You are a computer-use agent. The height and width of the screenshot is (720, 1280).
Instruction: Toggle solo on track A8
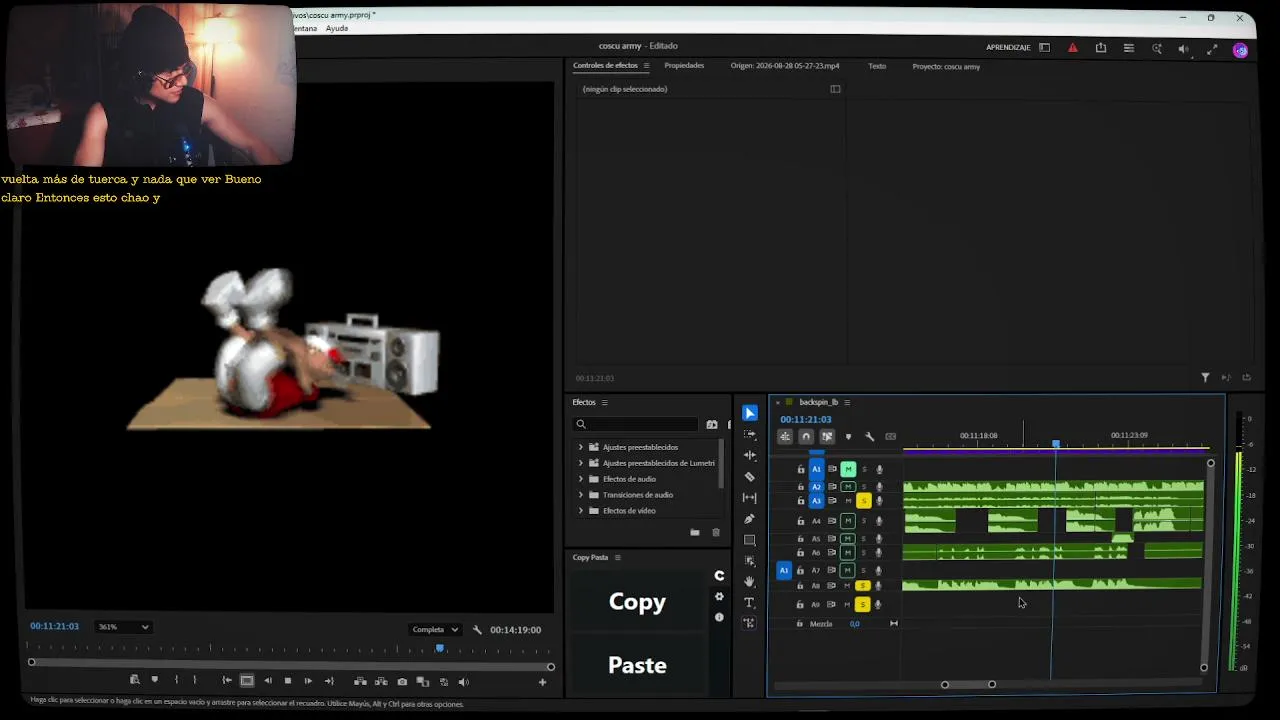coord(863,586)
